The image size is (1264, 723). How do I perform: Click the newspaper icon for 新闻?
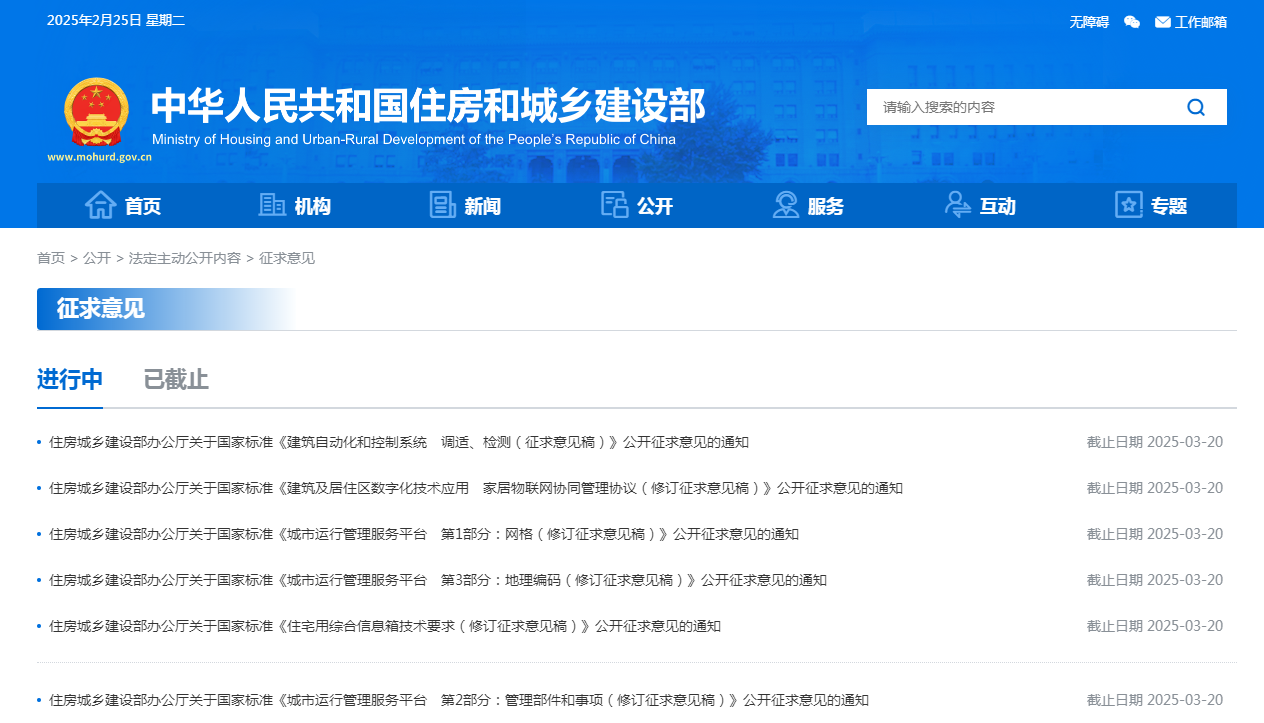click(x=442, y=205)
